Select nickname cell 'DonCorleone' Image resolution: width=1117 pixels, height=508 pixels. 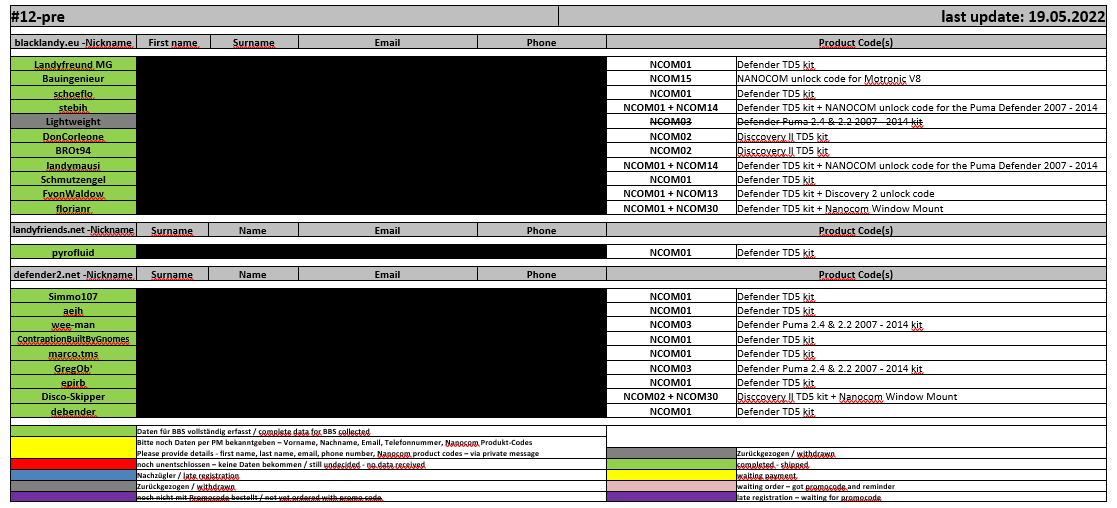73,137
